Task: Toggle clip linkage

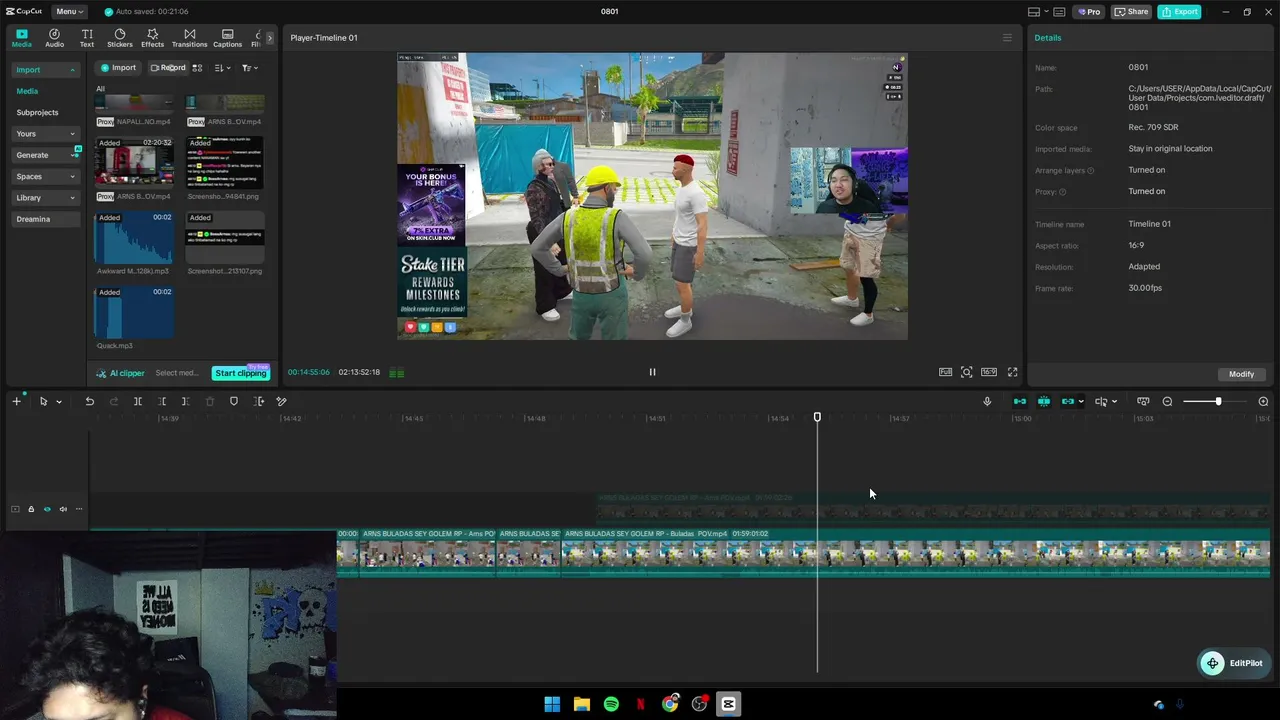Action: click(x=1068, y=401)
